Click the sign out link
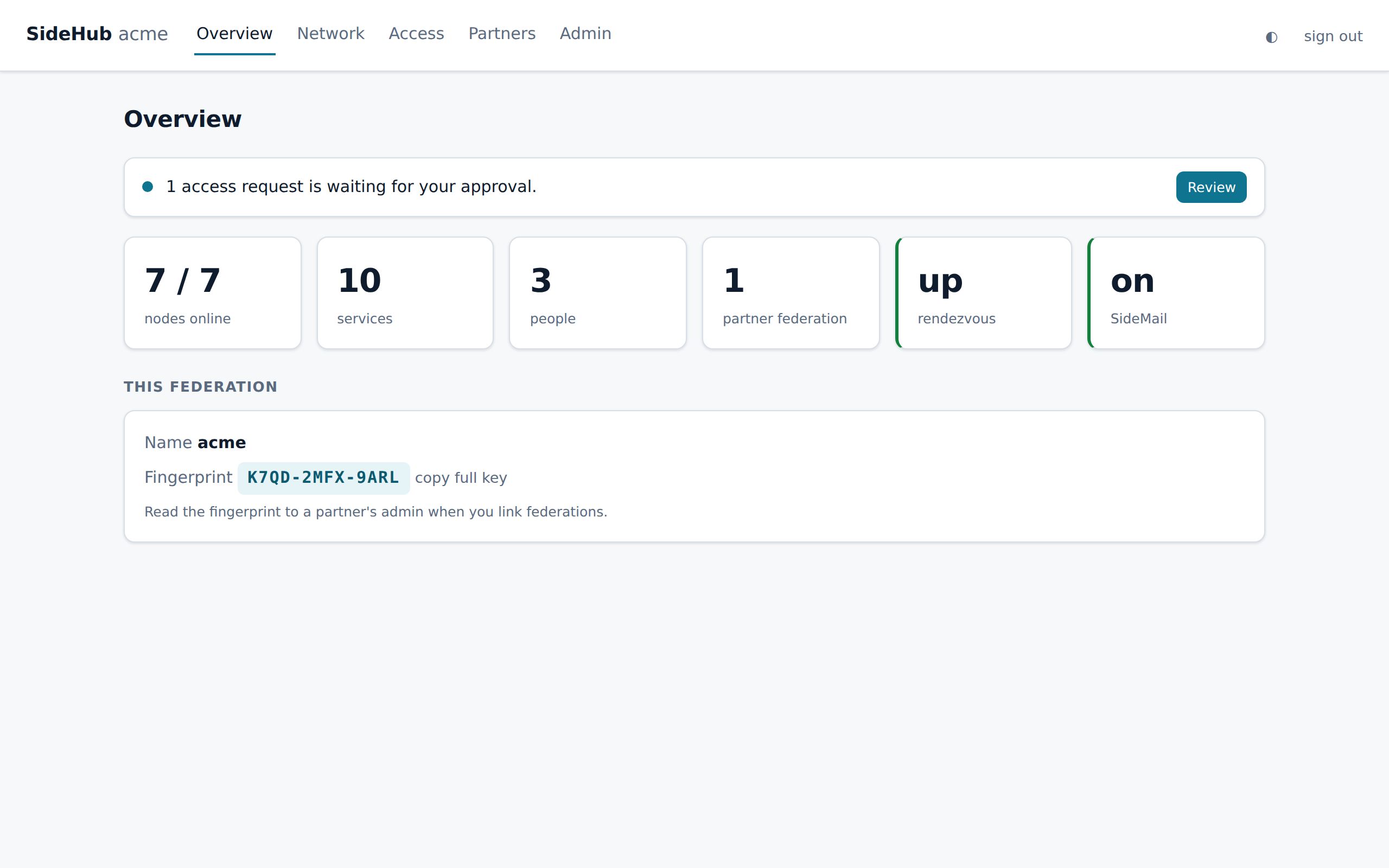The image size is (1389, 868). [x=1333, y=36]
